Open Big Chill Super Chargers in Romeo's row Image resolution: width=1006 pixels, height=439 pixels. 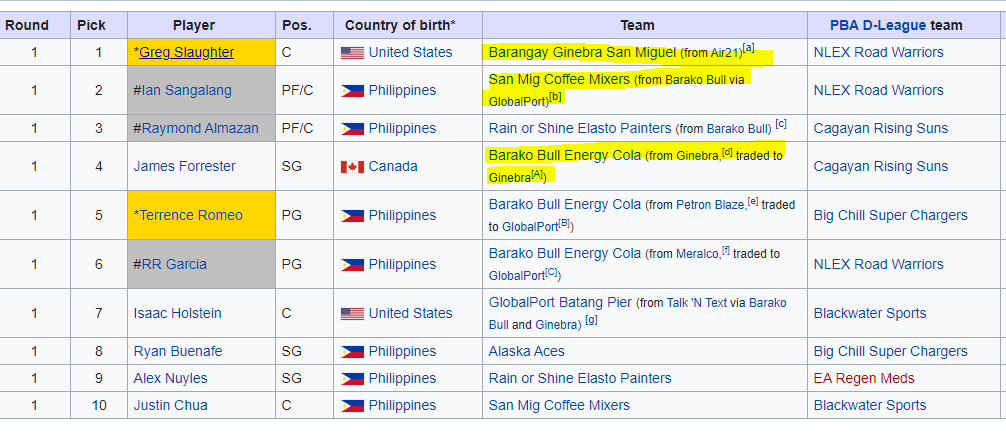coord(891,215)
